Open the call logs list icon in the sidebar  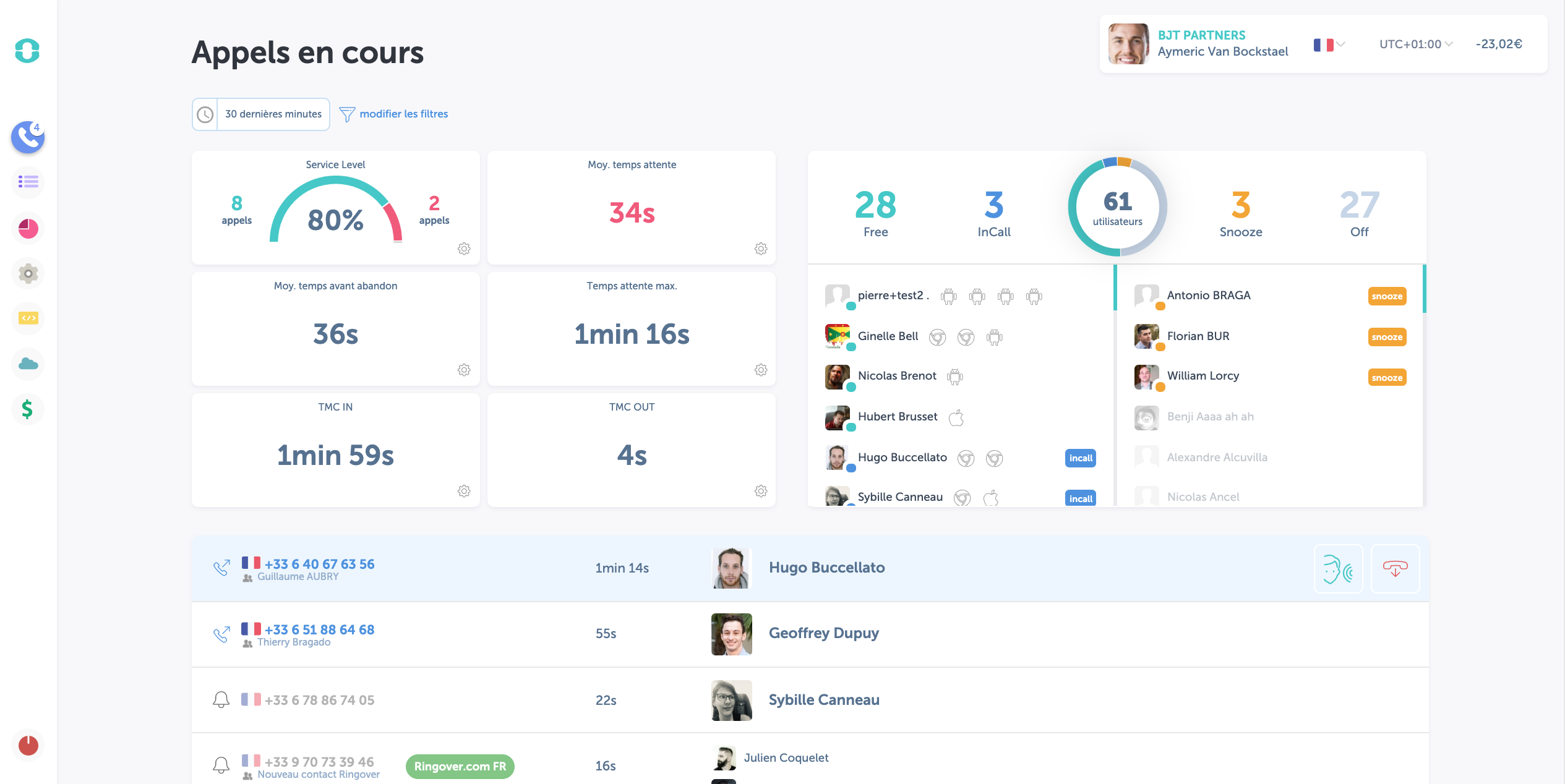click(x=28, y=182)
